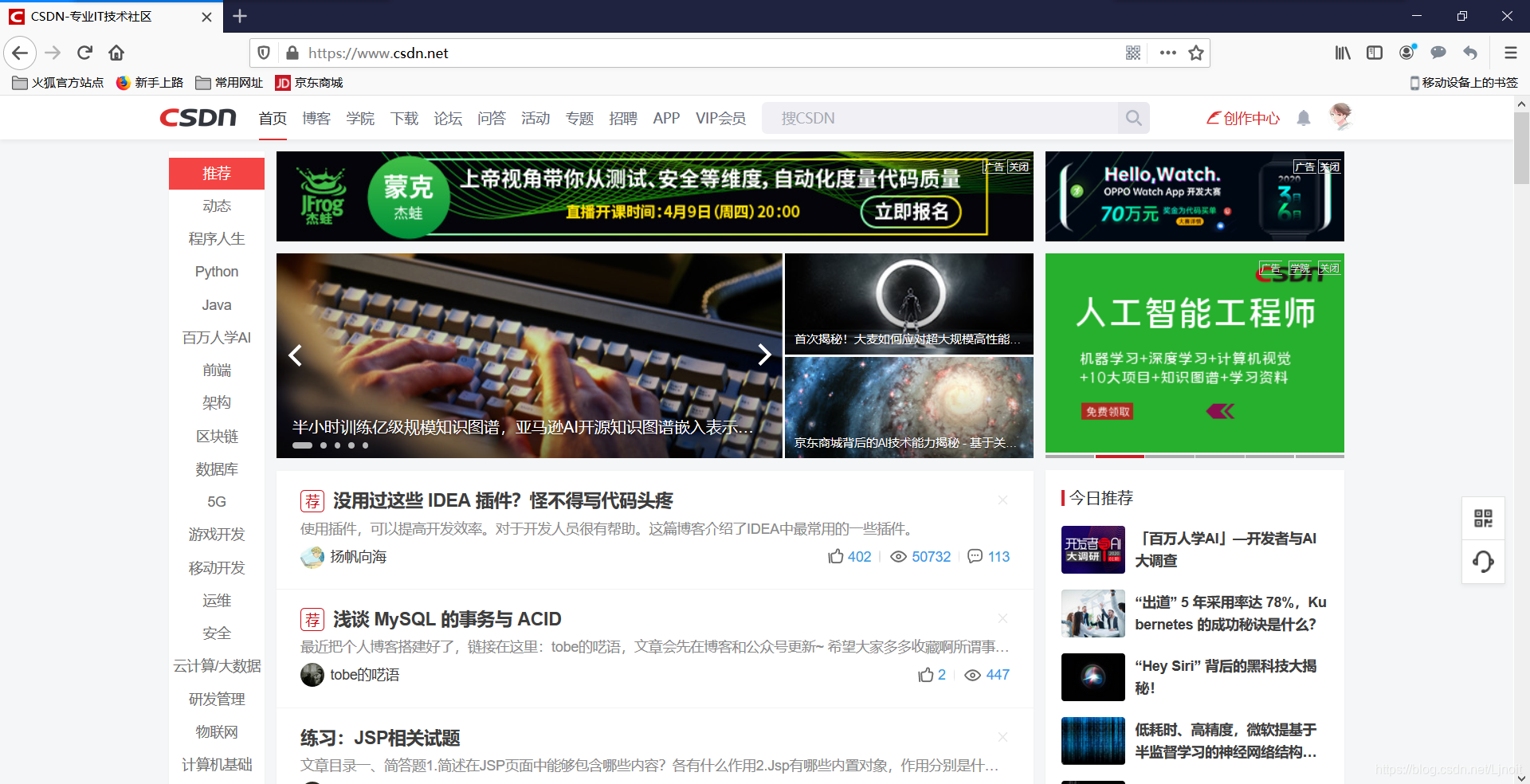Open 常用网址 bookmark folder
1530x784 pixels.
coord(229,82)
